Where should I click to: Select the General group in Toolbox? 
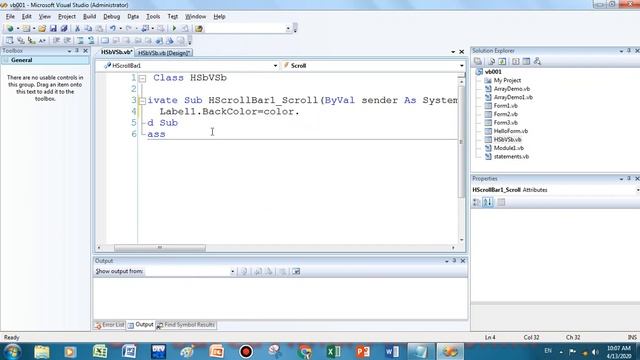pos(45,60)
